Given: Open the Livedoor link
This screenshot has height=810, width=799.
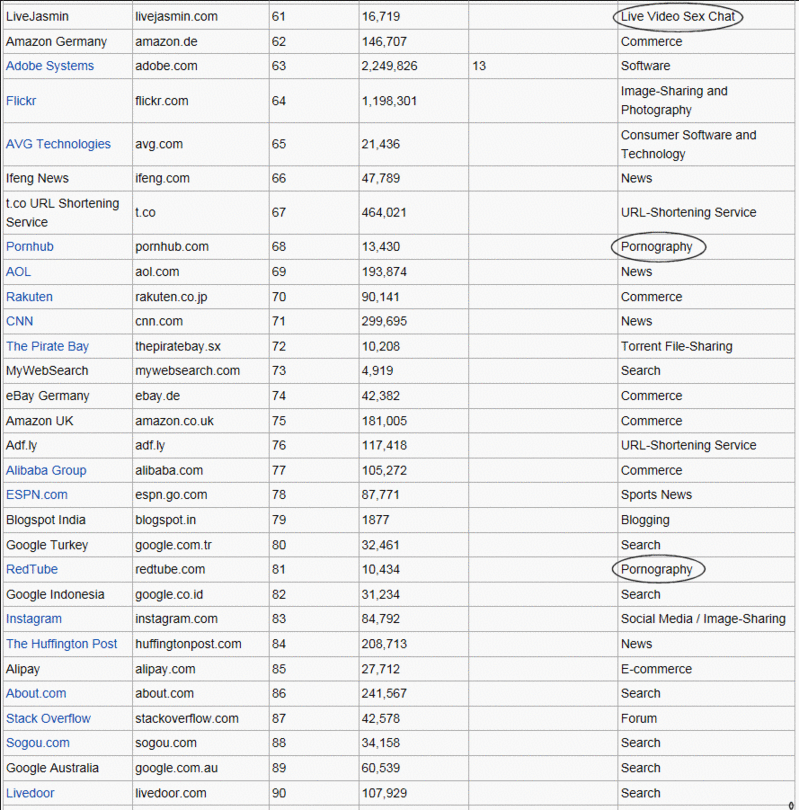Looking at the screenshot, I should pyautogui.click(x=30, y=793).
